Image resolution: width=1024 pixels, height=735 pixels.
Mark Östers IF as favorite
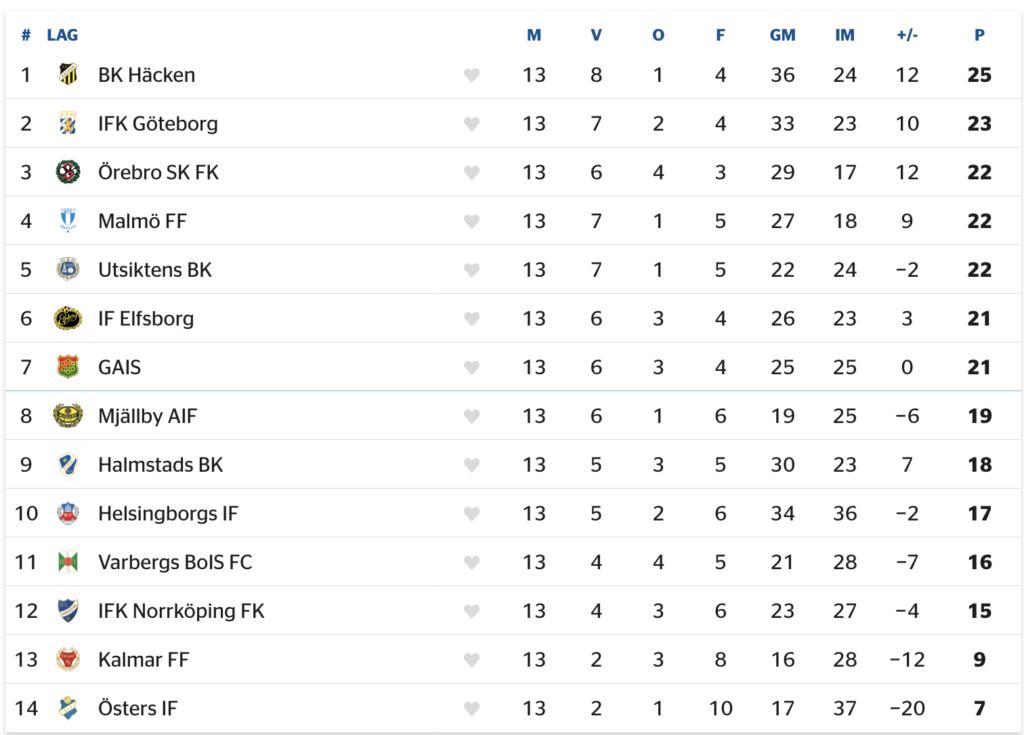472,709
